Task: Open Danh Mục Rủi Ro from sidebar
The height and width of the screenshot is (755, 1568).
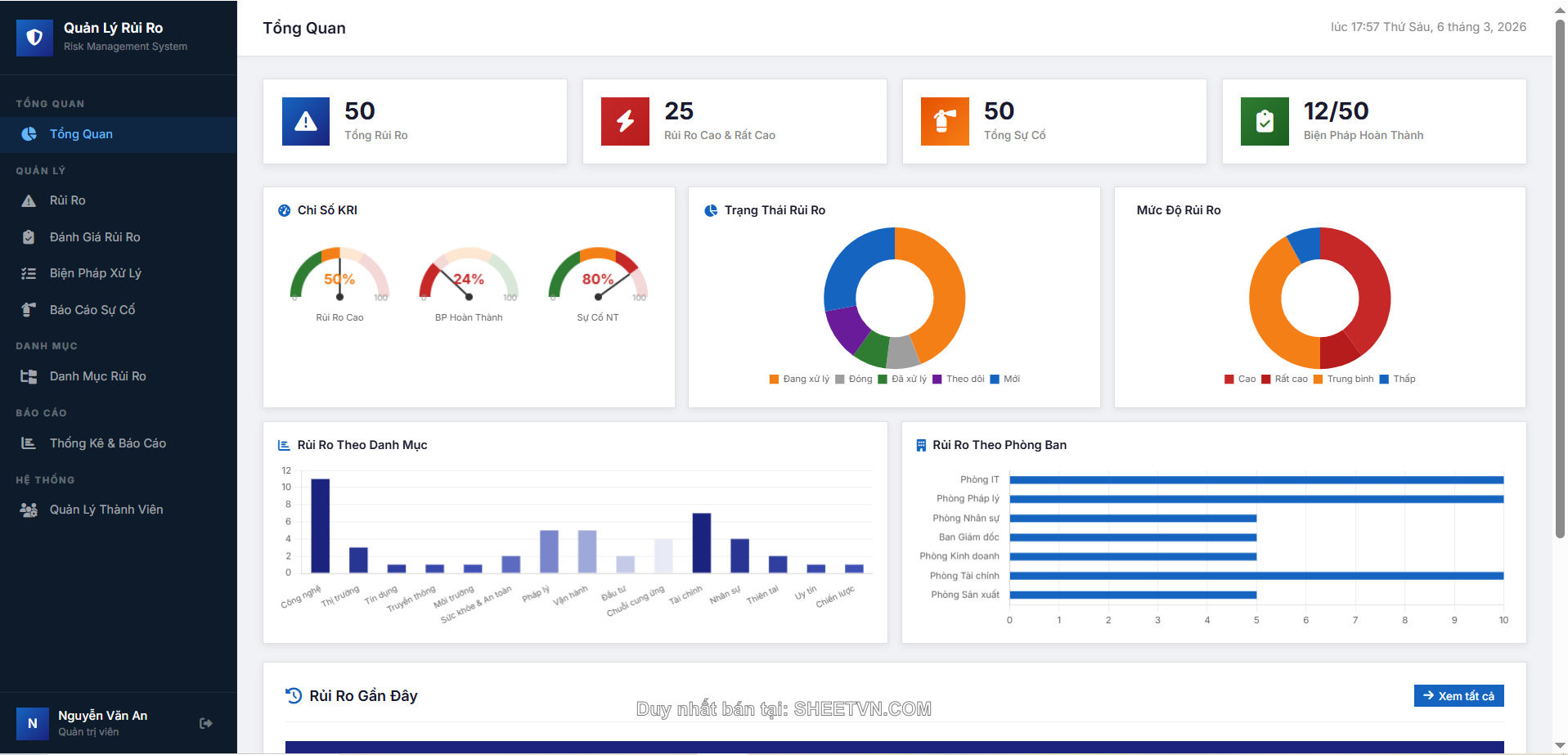Action: click(x=98, y=375)
